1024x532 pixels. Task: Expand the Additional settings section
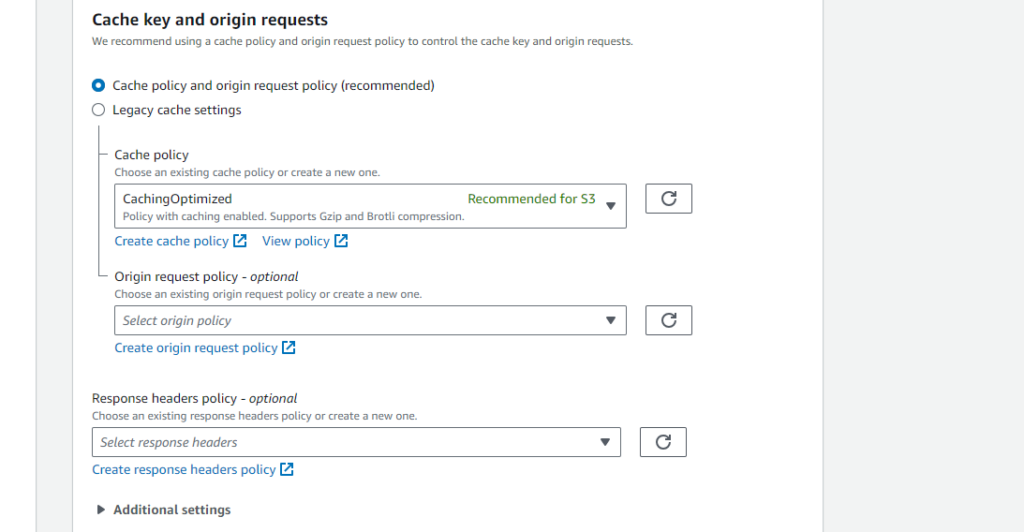coord(164,510)
